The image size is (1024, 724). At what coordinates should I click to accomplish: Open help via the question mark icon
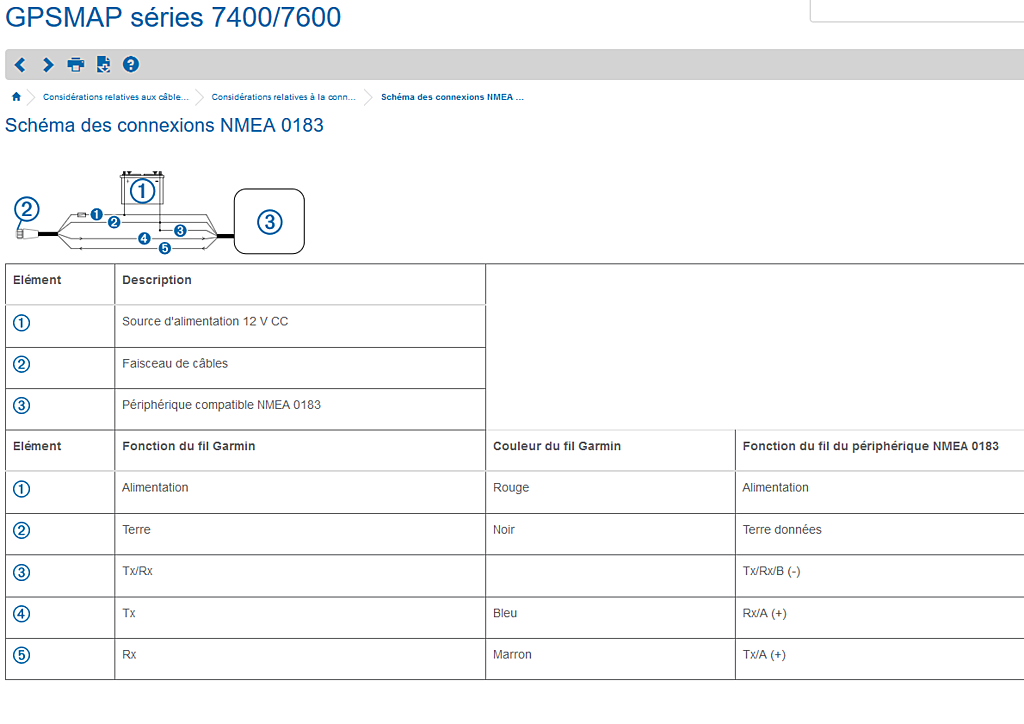(x=131, y=65)
